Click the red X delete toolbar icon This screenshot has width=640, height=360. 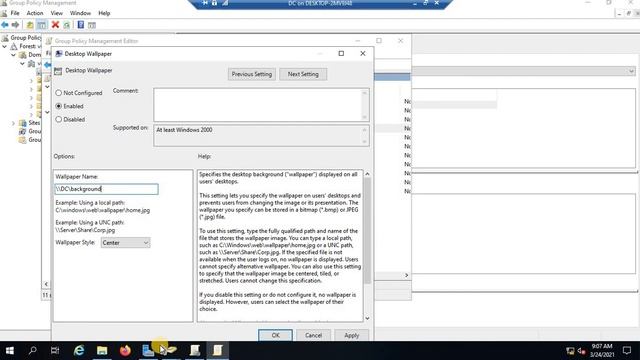click(55, 25)
